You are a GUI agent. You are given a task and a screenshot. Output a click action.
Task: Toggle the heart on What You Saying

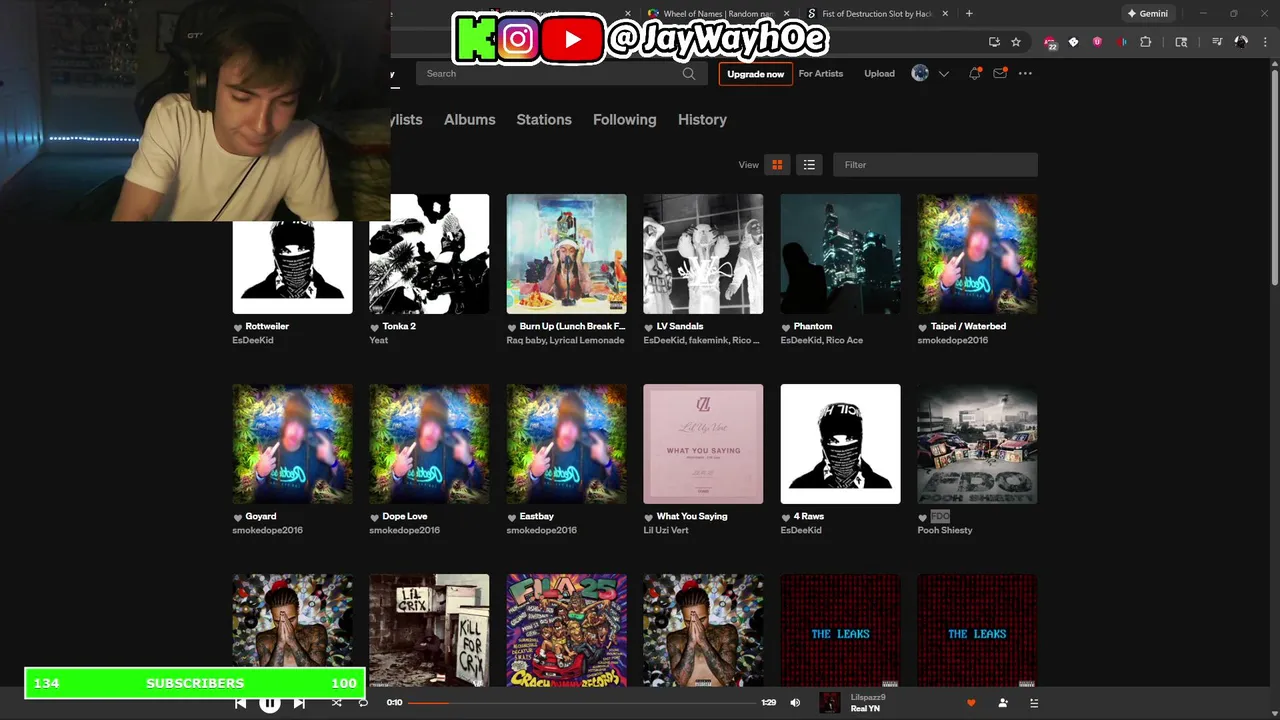click(648, 517)
